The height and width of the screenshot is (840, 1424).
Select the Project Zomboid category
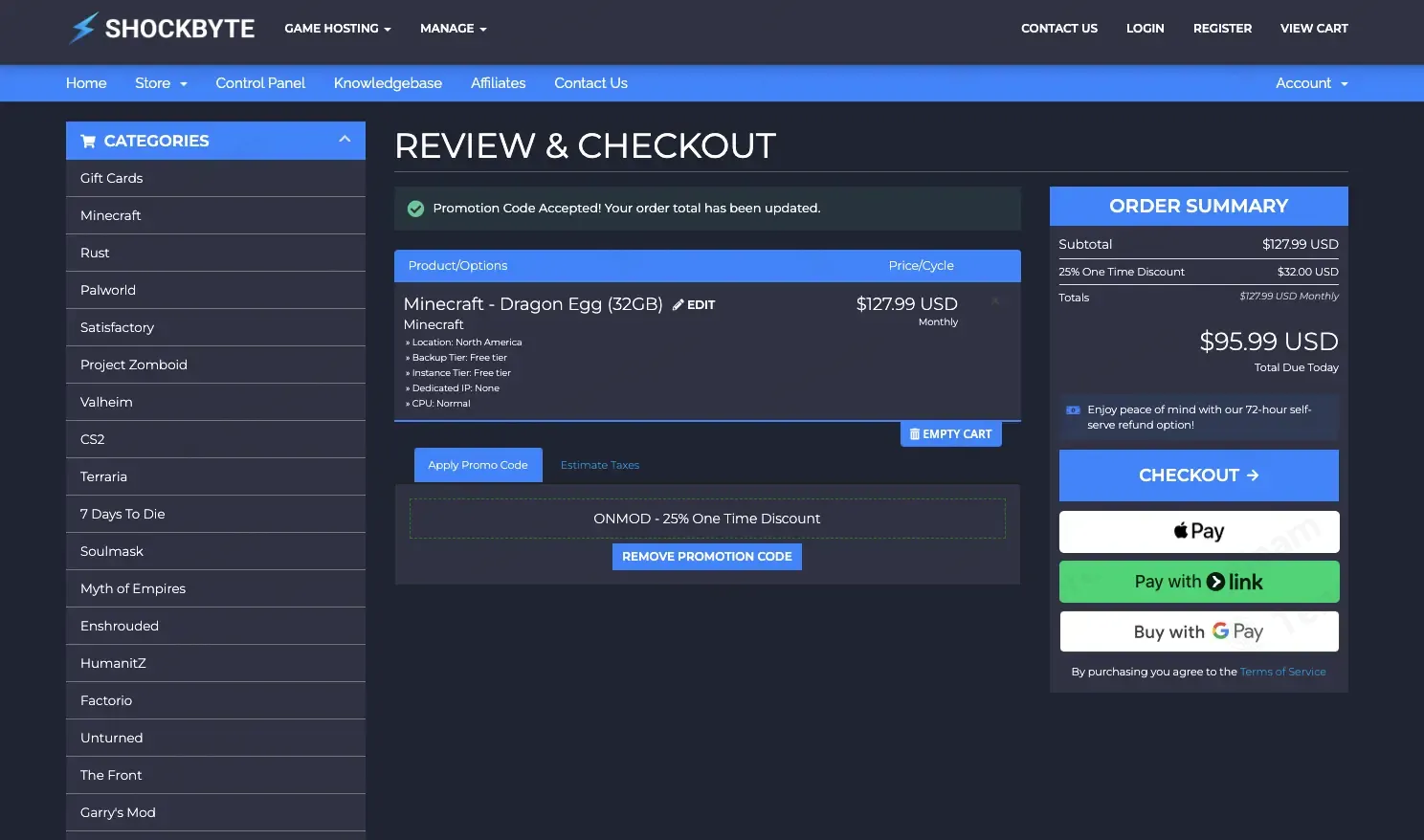coord(215,365)
